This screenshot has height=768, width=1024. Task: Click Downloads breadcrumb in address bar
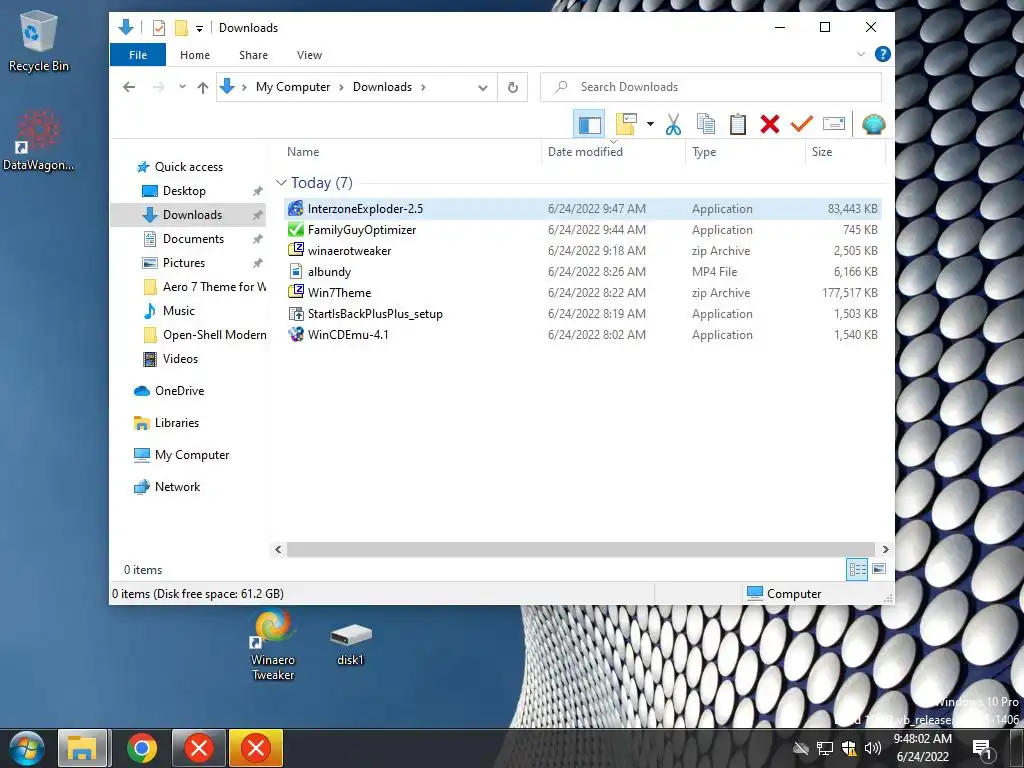pyautogui.click(x=382, y=87)
